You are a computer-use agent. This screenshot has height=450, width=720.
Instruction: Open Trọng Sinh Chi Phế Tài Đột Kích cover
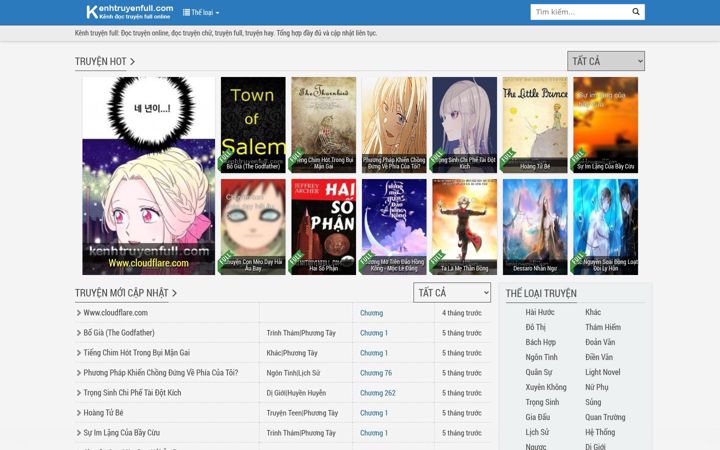[x=464, y=125]
